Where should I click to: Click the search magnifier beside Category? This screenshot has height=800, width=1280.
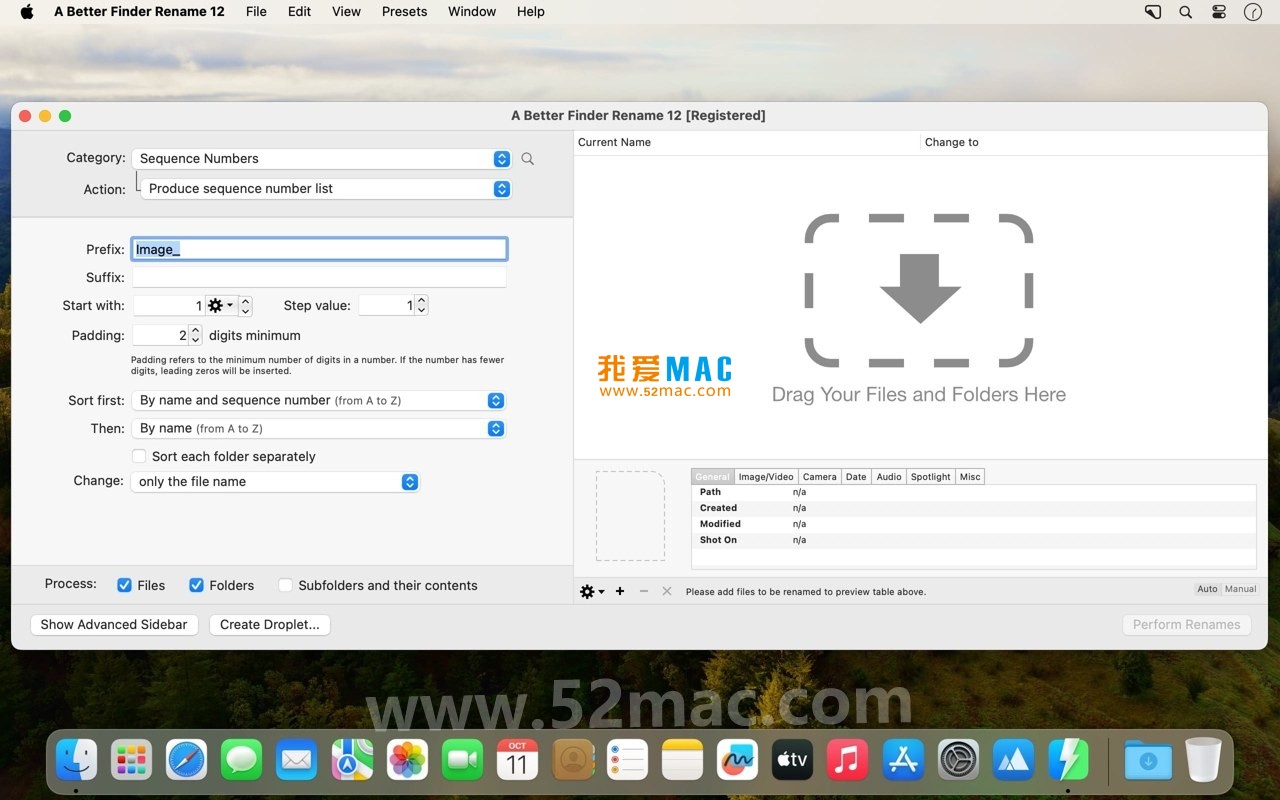tap(527, 159)
